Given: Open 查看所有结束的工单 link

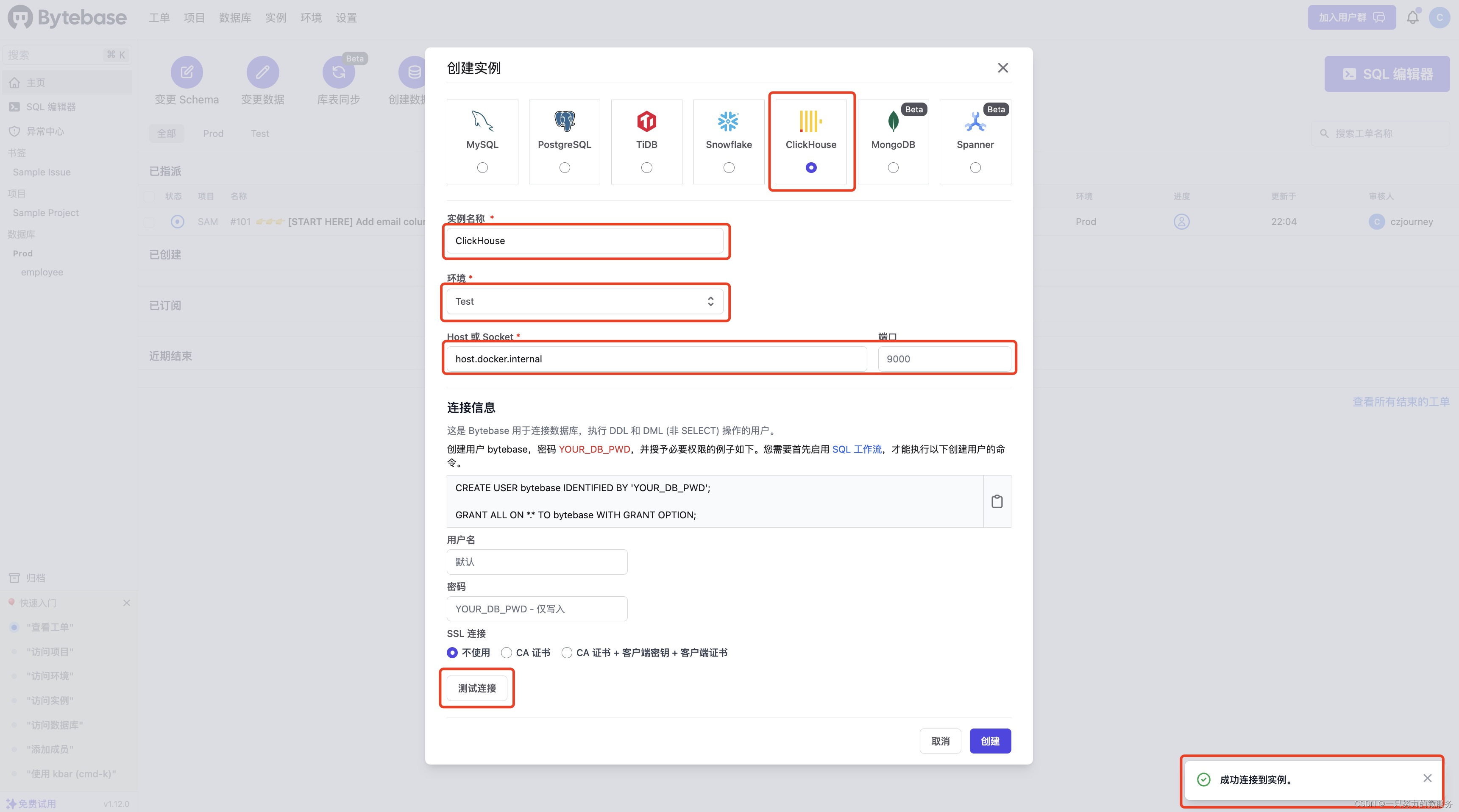Looking at the screenshot, I should pos(1401,401).
